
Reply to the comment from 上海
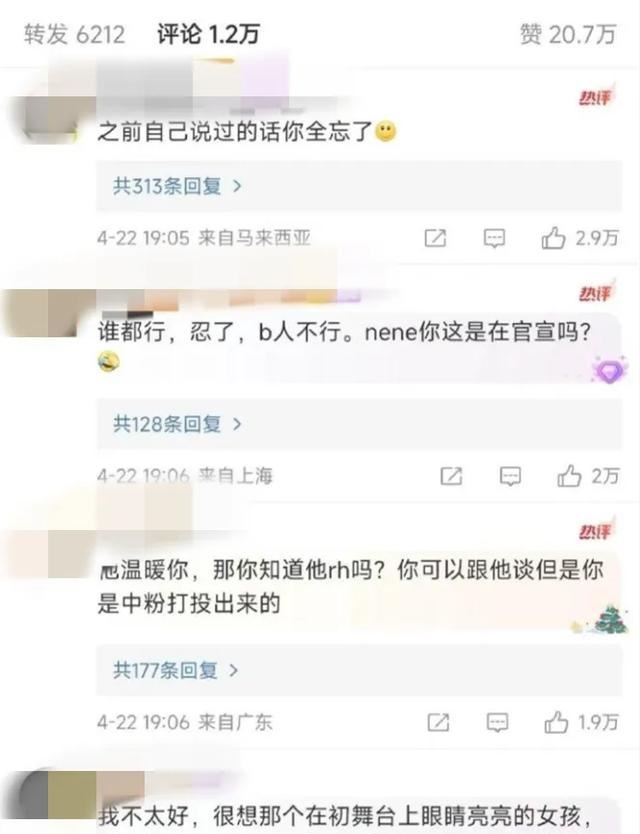tap(510, 476)
